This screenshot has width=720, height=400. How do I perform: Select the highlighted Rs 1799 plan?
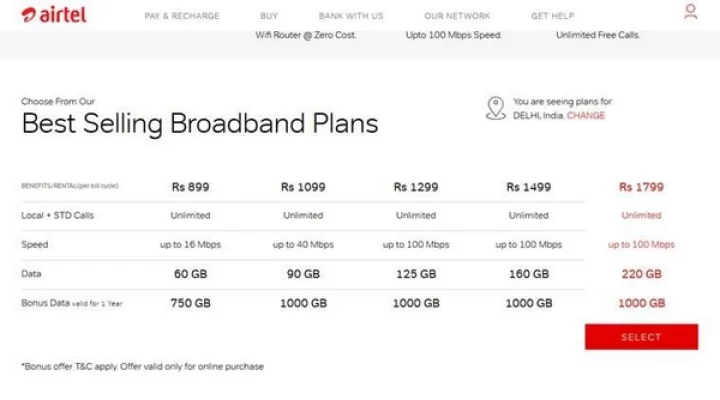coord(641,187)
